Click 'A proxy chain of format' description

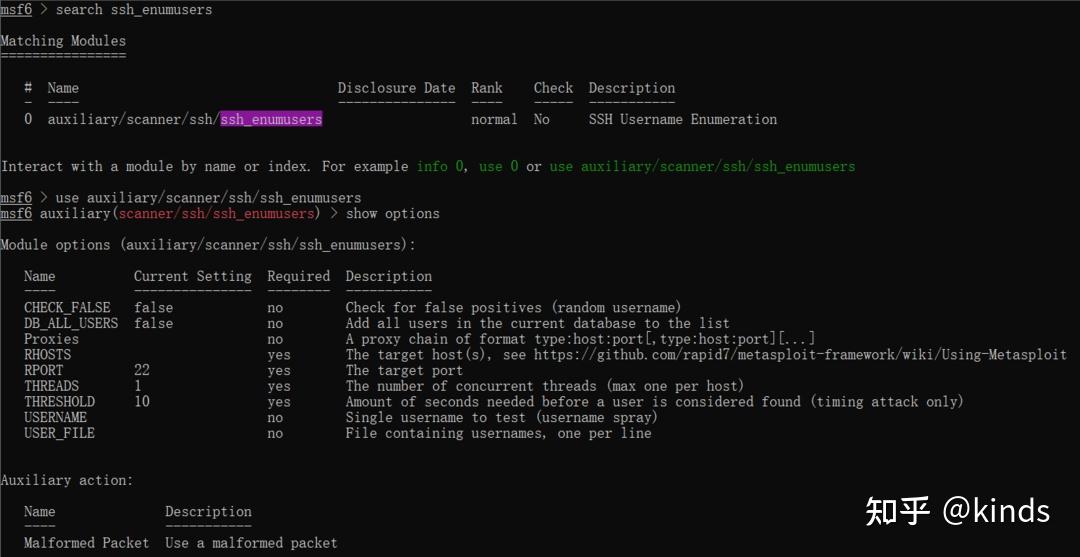(581, 339)
